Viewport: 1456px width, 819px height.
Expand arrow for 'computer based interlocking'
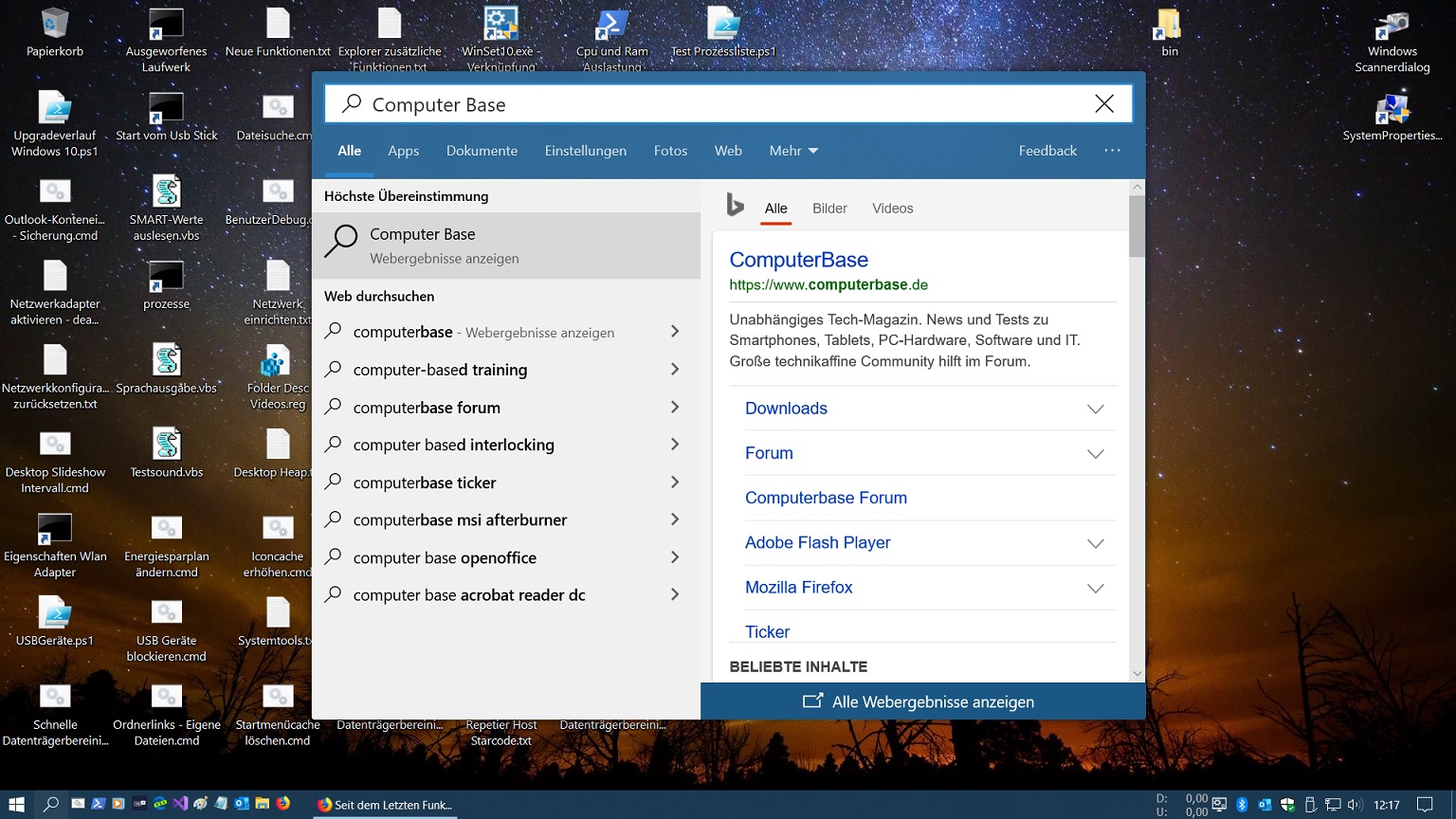pos(675,445)
